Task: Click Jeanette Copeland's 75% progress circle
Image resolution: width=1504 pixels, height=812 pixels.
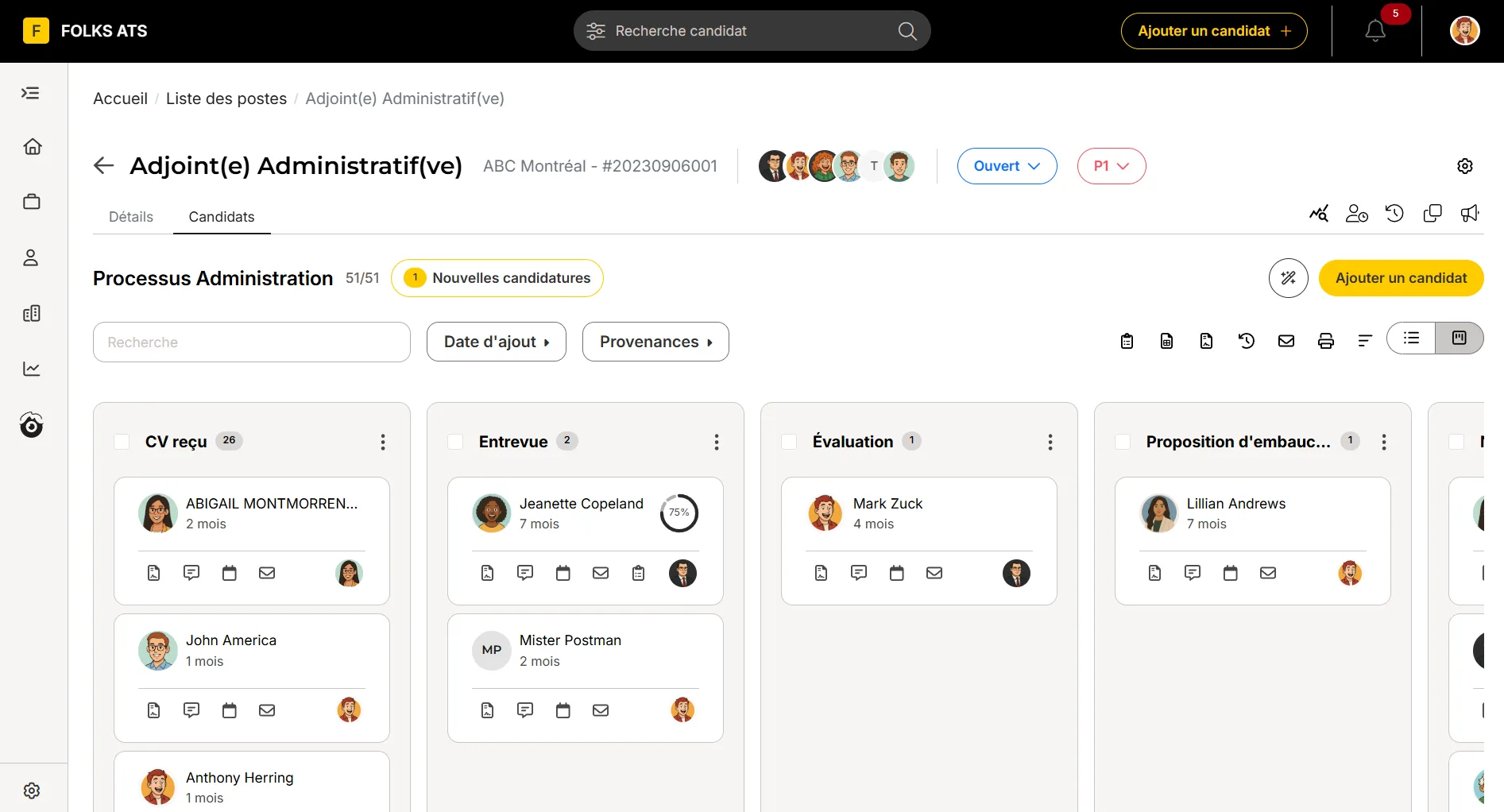Action: click(679, 512)
